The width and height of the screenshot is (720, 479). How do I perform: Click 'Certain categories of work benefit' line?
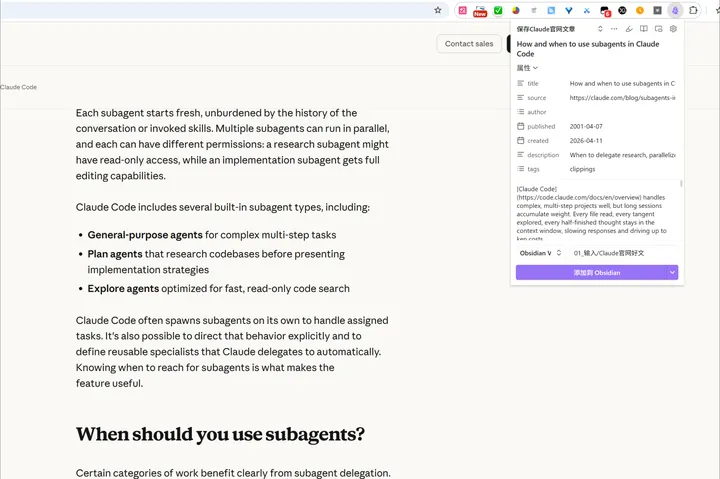233,473
